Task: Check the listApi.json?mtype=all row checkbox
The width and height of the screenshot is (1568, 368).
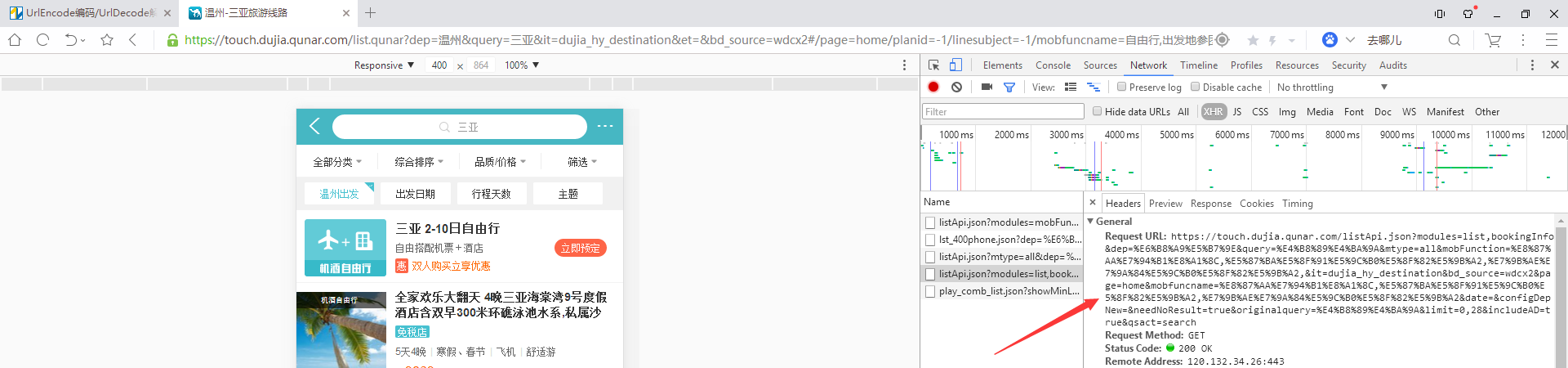Action: click(930, 257)
